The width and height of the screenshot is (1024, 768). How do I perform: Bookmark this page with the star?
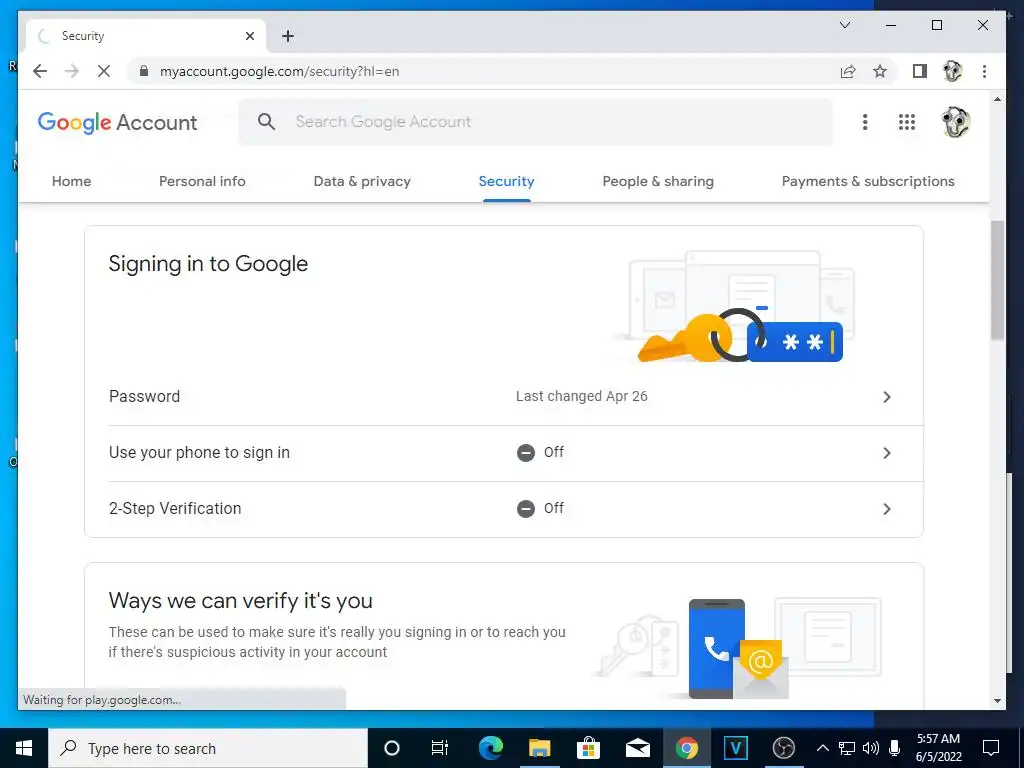coord(880,71)
